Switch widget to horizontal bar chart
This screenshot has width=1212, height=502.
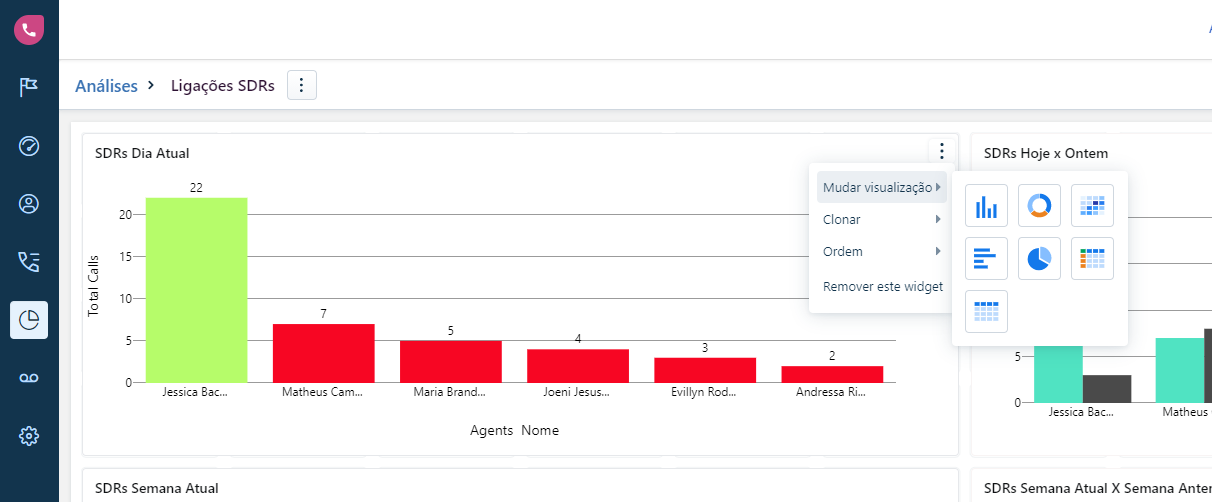987,259
